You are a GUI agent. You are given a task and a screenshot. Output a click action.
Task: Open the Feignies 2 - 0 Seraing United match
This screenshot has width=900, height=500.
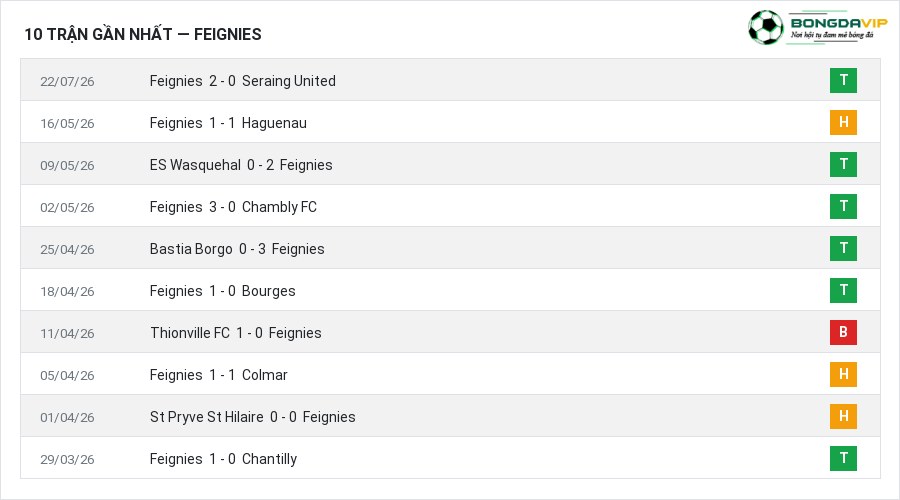tap(242, 81)
